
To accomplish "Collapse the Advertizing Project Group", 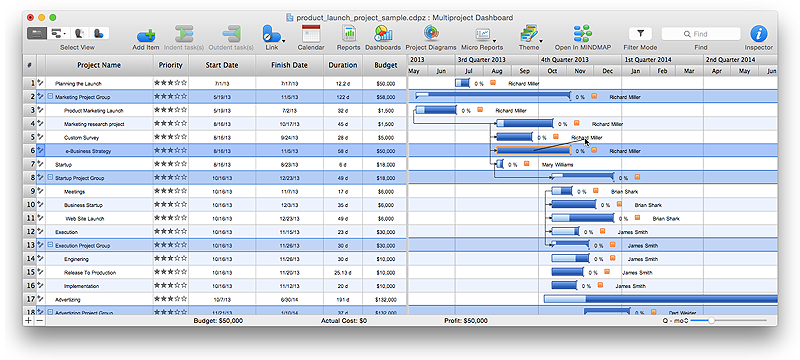I will 50,312.
